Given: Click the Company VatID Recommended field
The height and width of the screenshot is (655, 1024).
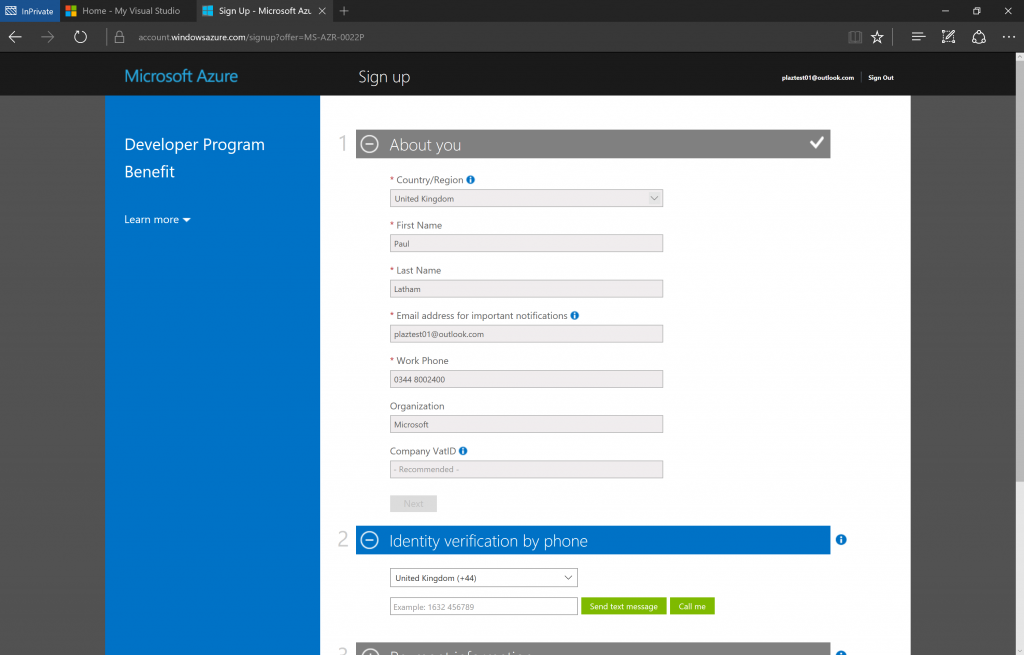Looking at the screenshot, I should pos(526,470).
